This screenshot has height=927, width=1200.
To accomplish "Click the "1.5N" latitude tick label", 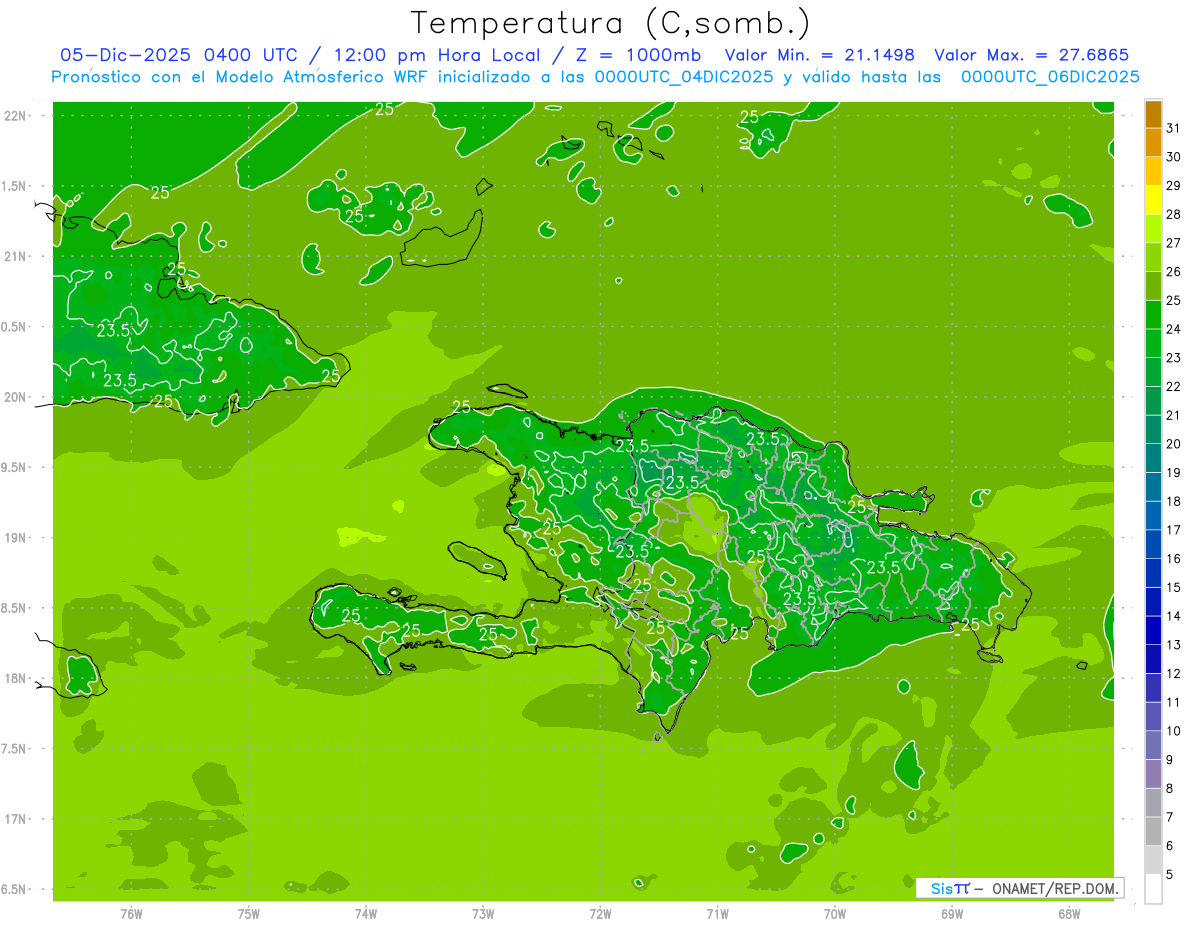I will point(16,186).
